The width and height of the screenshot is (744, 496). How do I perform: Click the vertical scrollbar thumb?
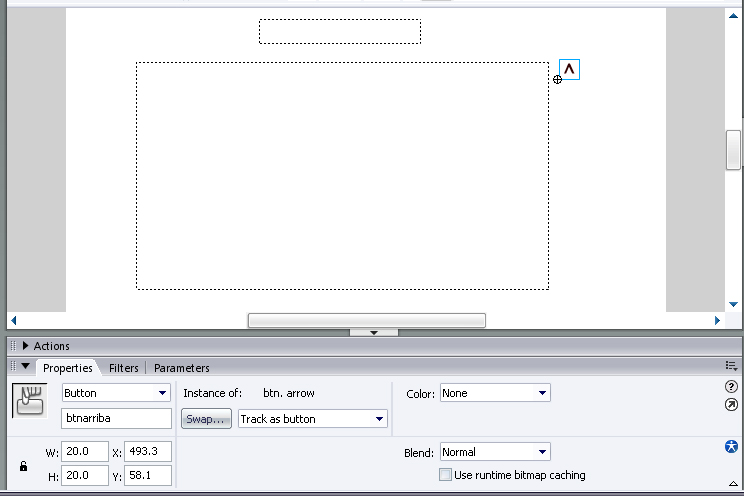[733, 150]
